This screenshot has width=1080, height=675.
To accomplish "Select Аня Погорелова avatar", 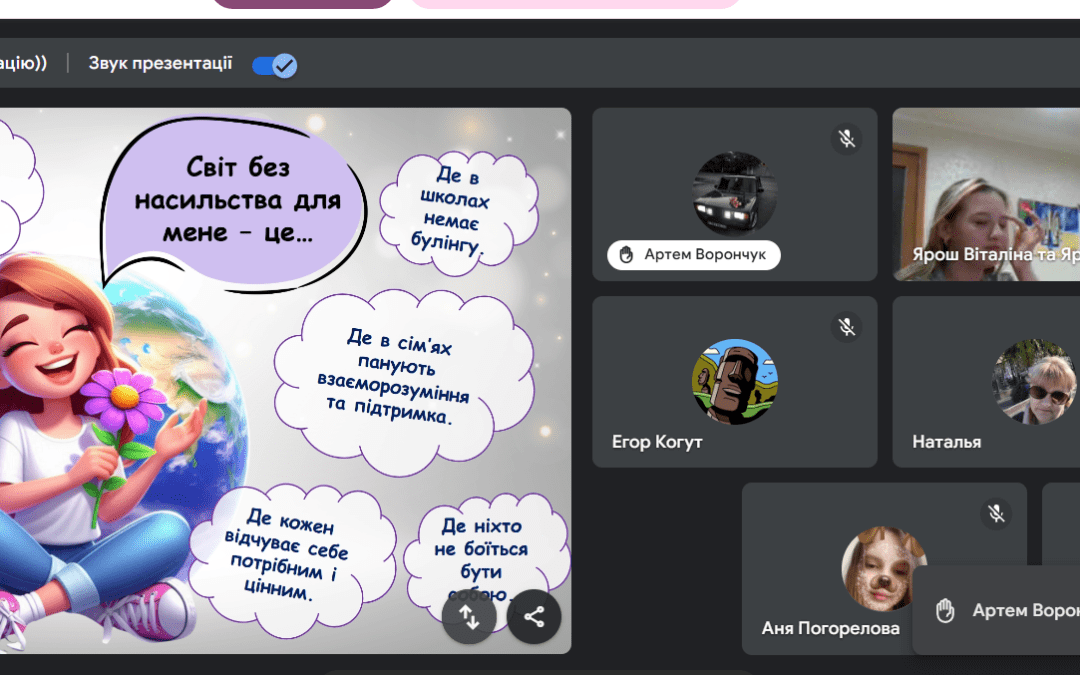I will [884, 569].
